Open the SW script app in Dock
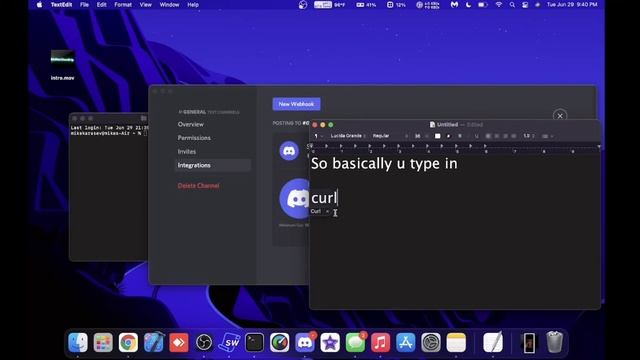Screen dimensions: 640x360 (x=229, y=342)
